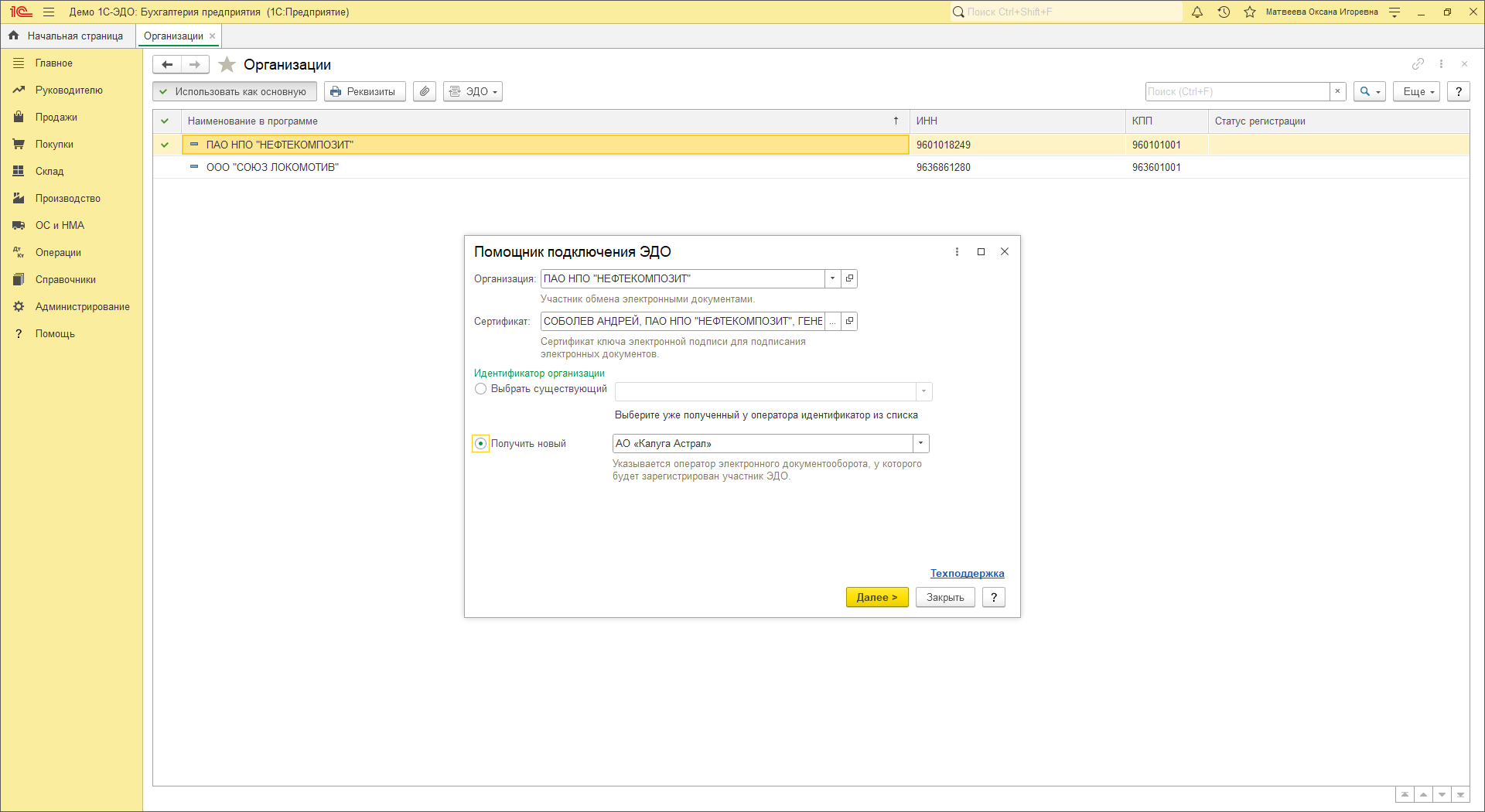Copy link to page icon

pyautogui.click(x=1418, y=64)
